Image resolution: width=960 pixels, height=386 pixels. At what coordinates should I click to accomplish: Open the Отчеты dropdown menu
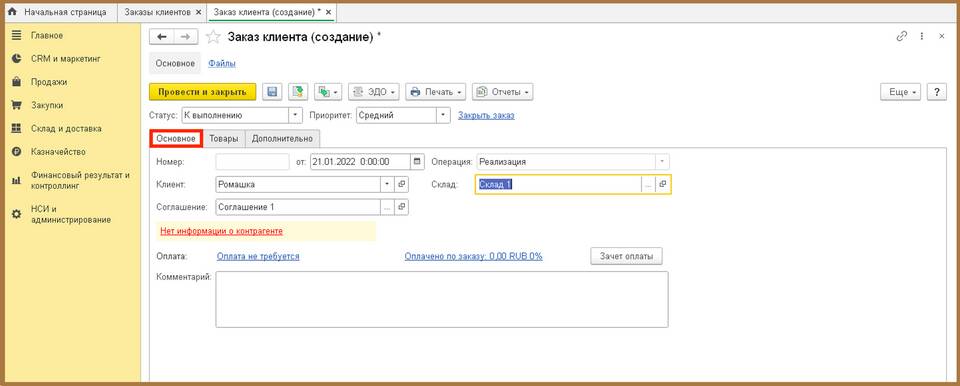pos(502,92)
